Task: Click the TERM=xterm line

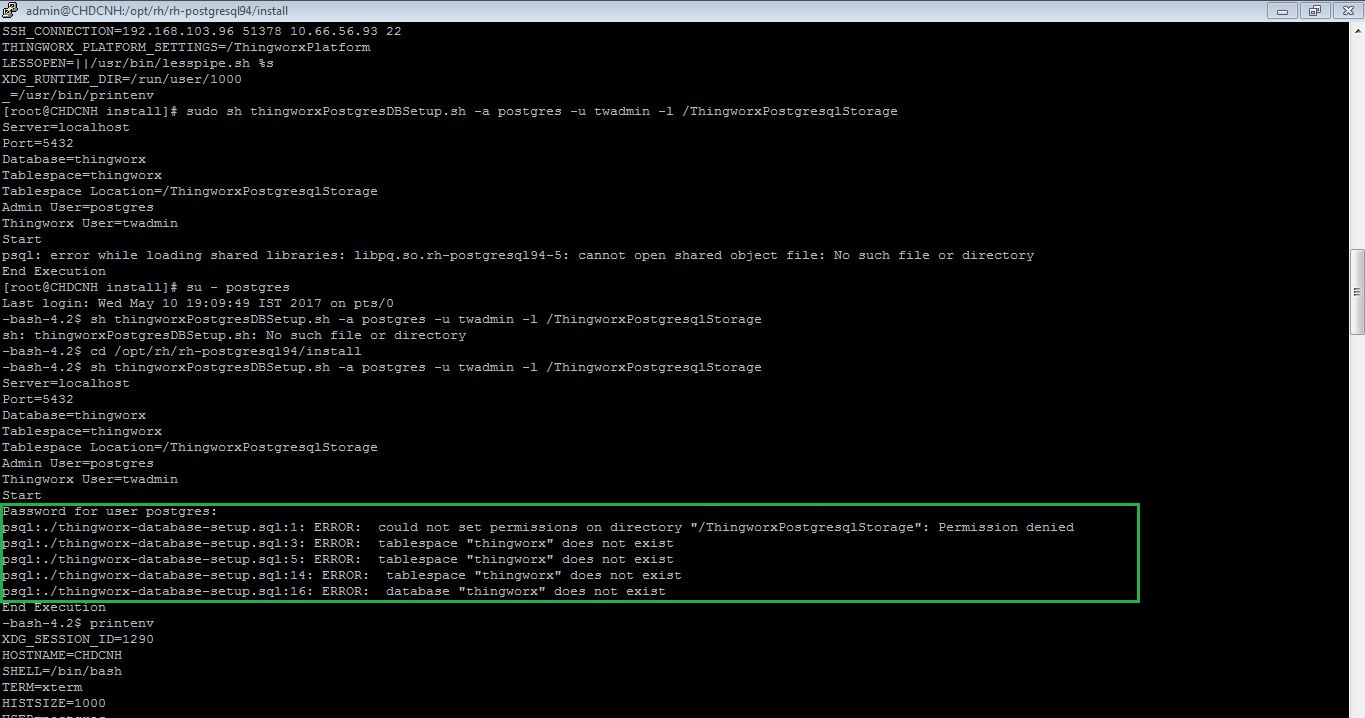Action: tap(42, 687)
